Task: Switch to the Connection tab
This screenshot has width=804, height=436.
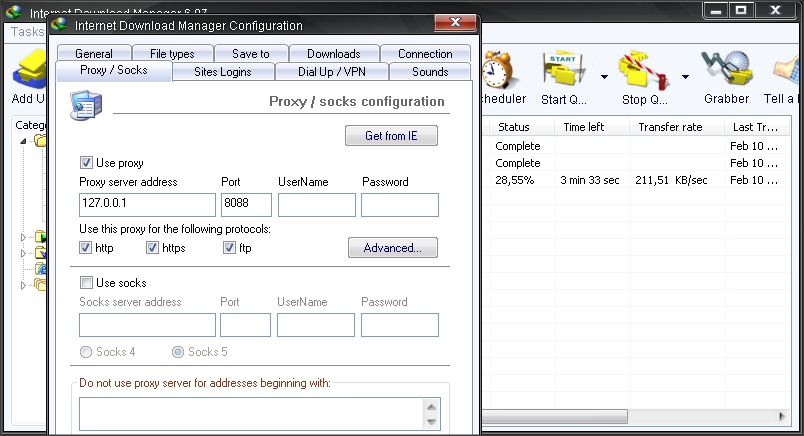Action: (425, 53)
